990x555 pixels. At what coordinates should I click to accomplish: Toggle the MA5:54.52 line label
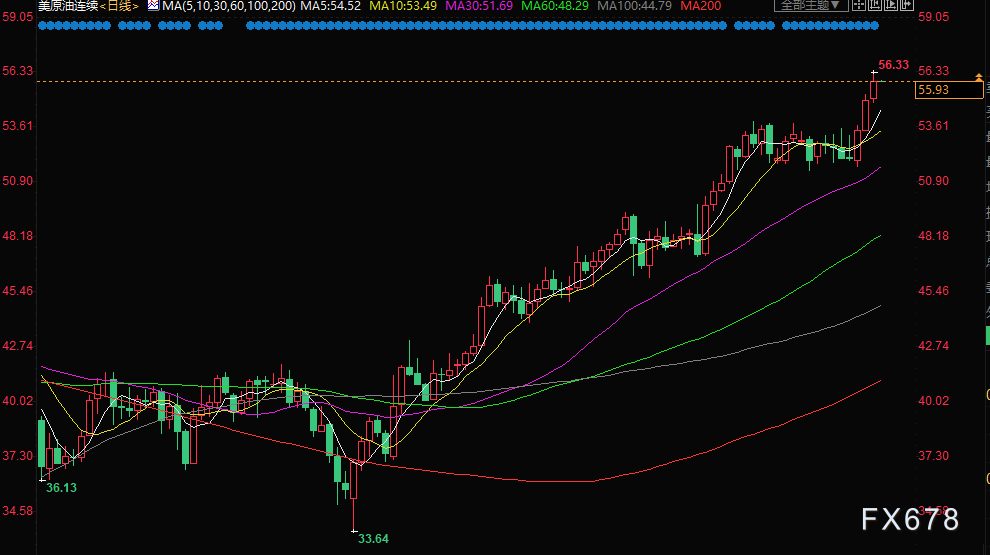[x=330, y=6]
